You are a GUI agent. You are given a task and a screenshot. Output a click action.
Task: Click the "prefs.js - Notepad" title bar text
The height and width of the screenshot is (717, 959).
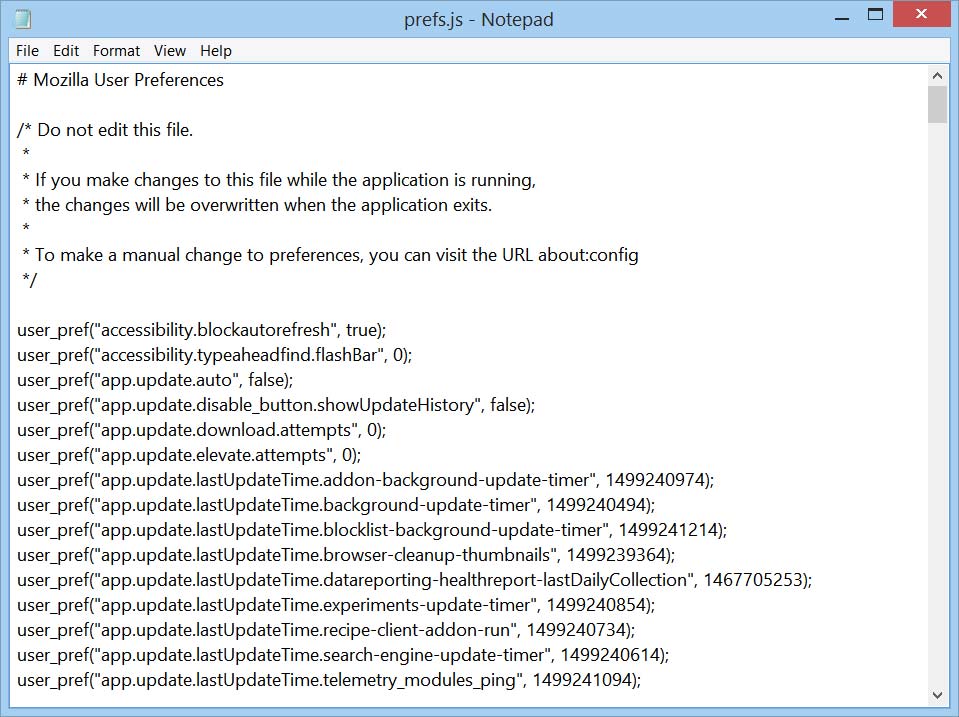479,19
